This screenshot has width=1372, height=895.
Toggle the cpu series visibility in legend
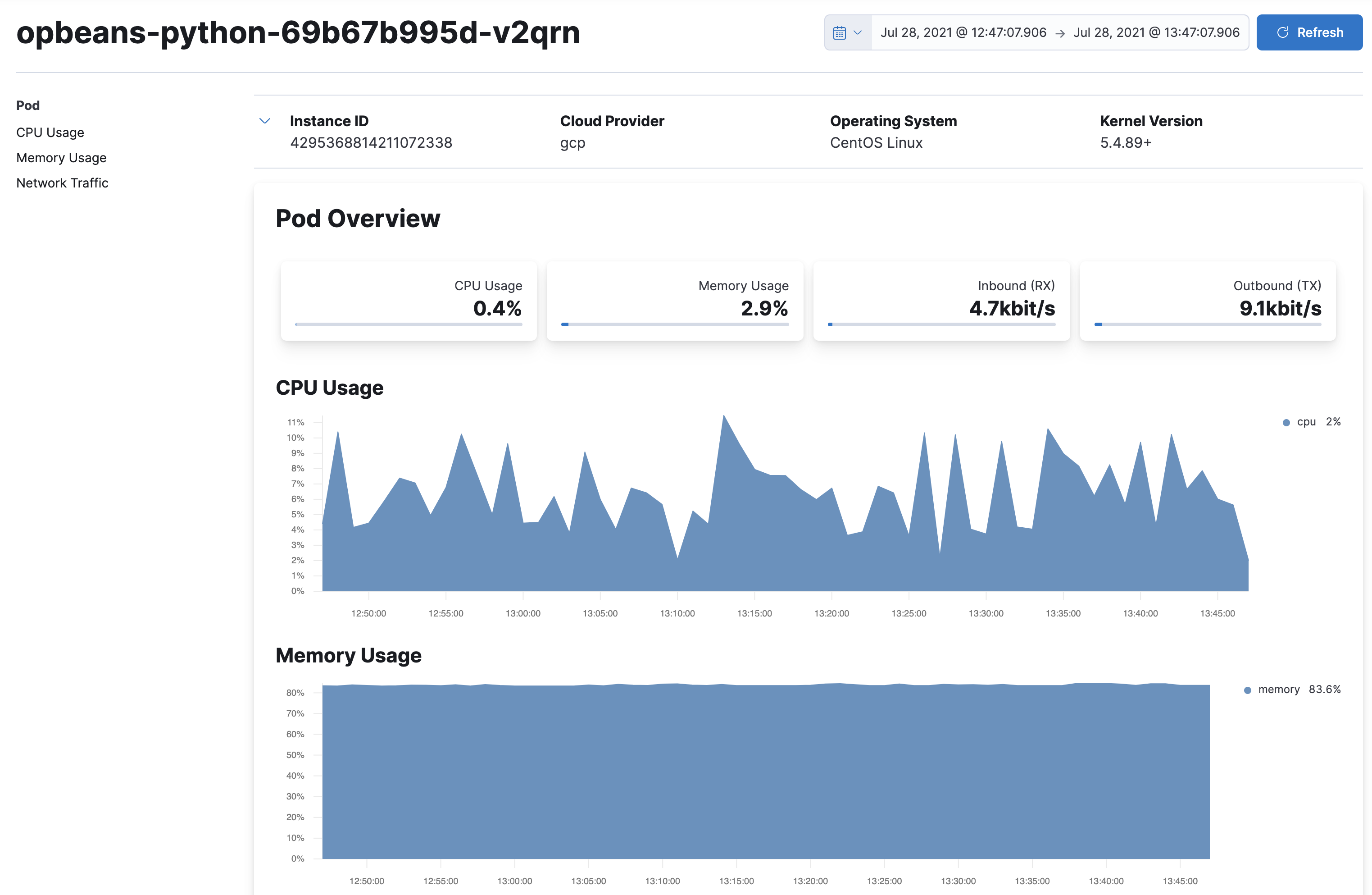coord(1304,421)
